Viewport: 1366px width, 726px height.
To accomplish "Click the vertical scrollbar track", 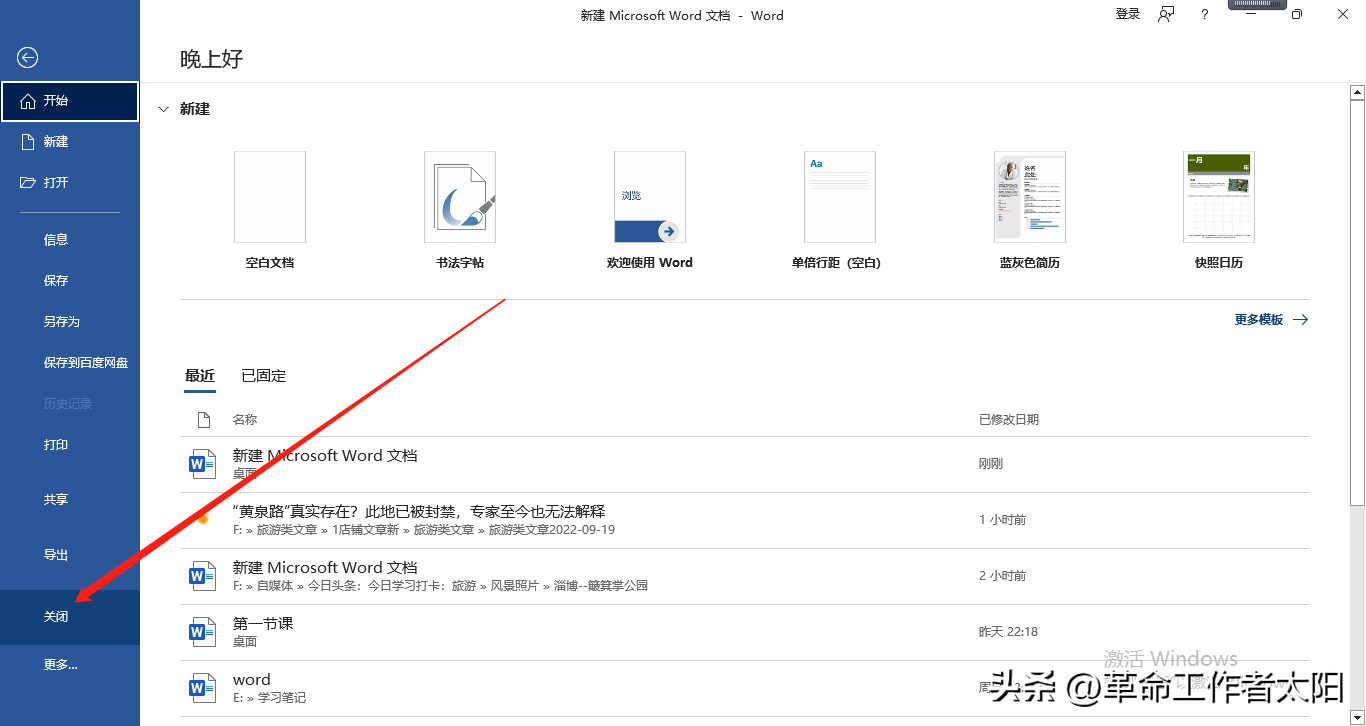I will click(x=1357, y=610).
